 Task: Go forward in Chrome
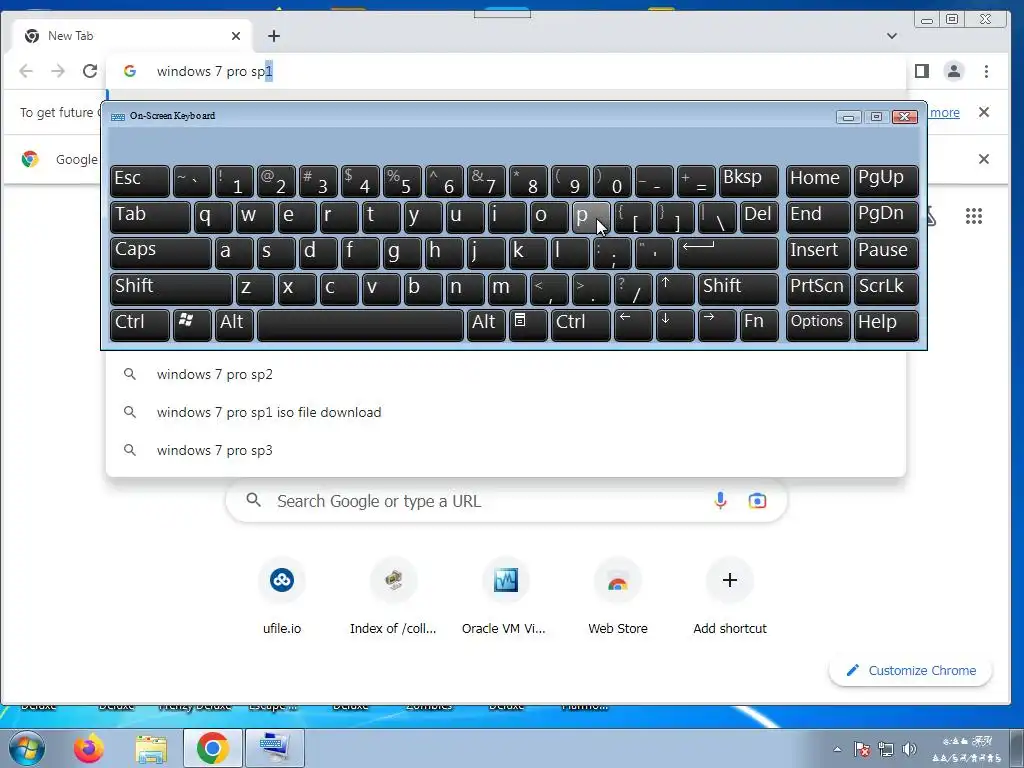tap(58, 71)
